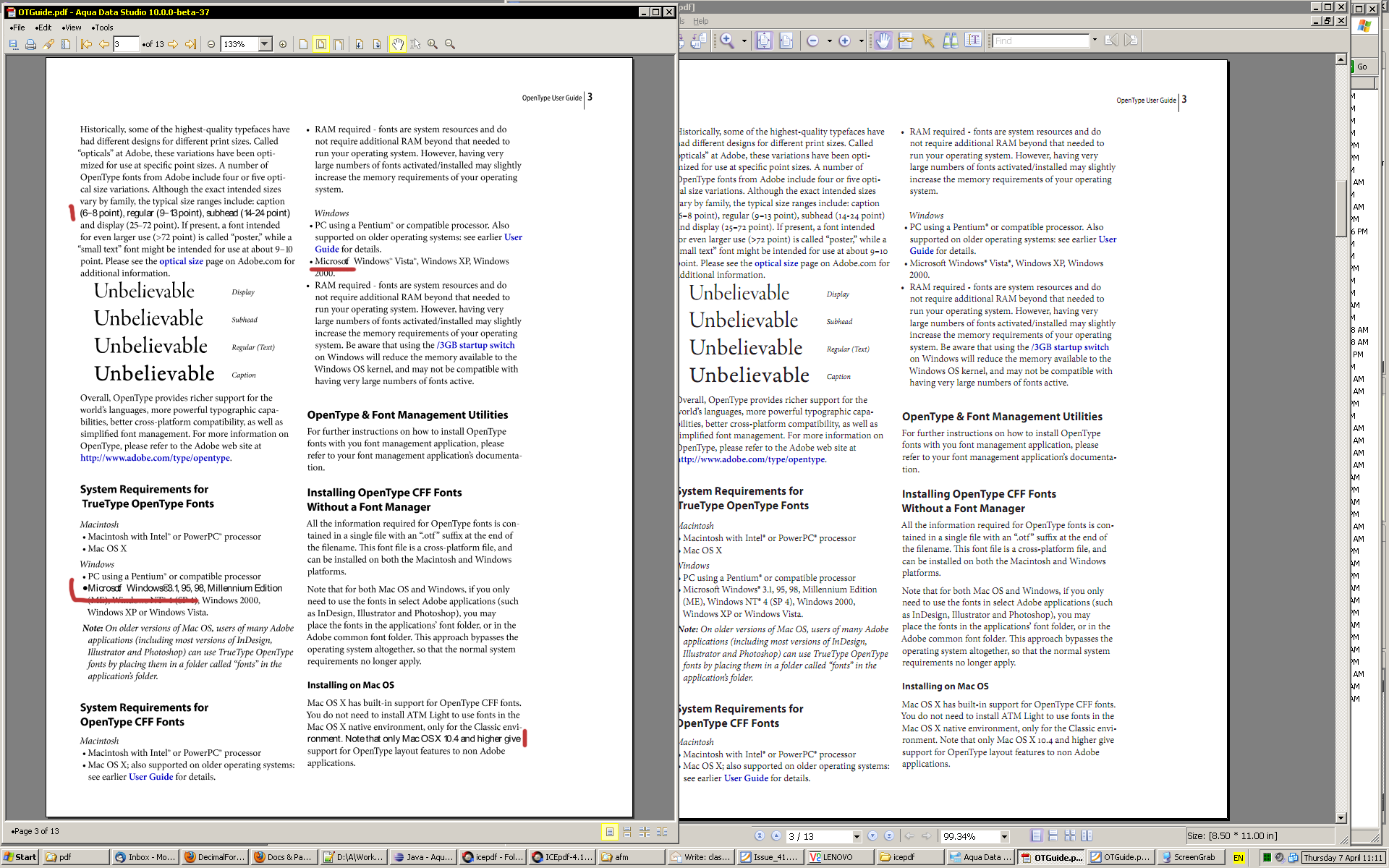This screenshot has width=1389, height=868.
Task: Toggle the highlighted fit-to-page view
Action: click(x=320, y=44)
